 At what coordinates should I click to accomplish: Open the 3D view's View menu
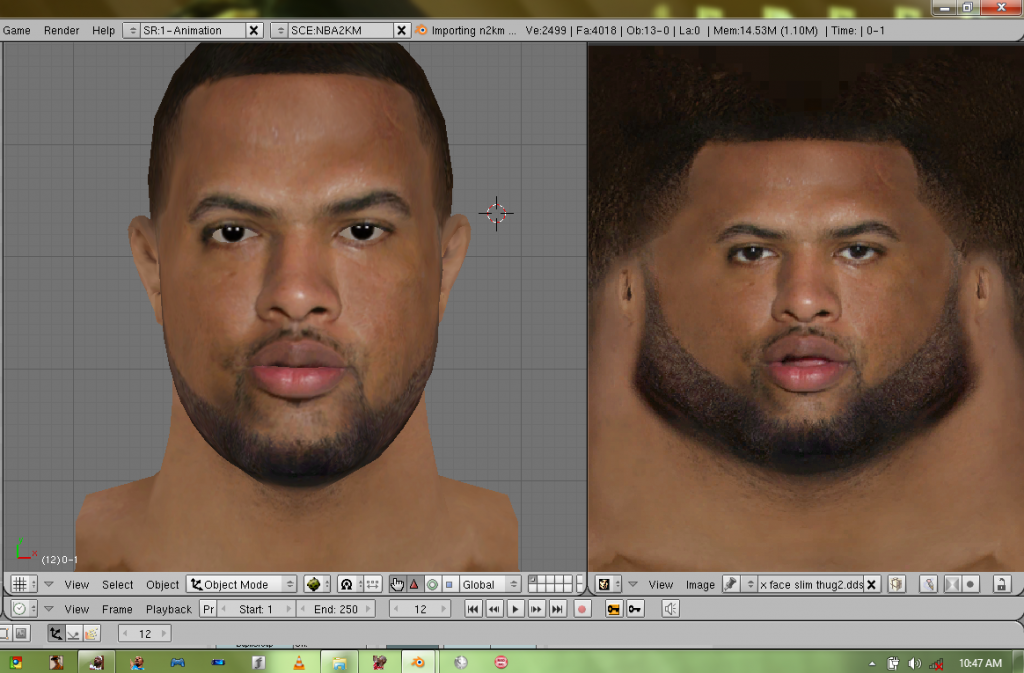coord(76,584)
